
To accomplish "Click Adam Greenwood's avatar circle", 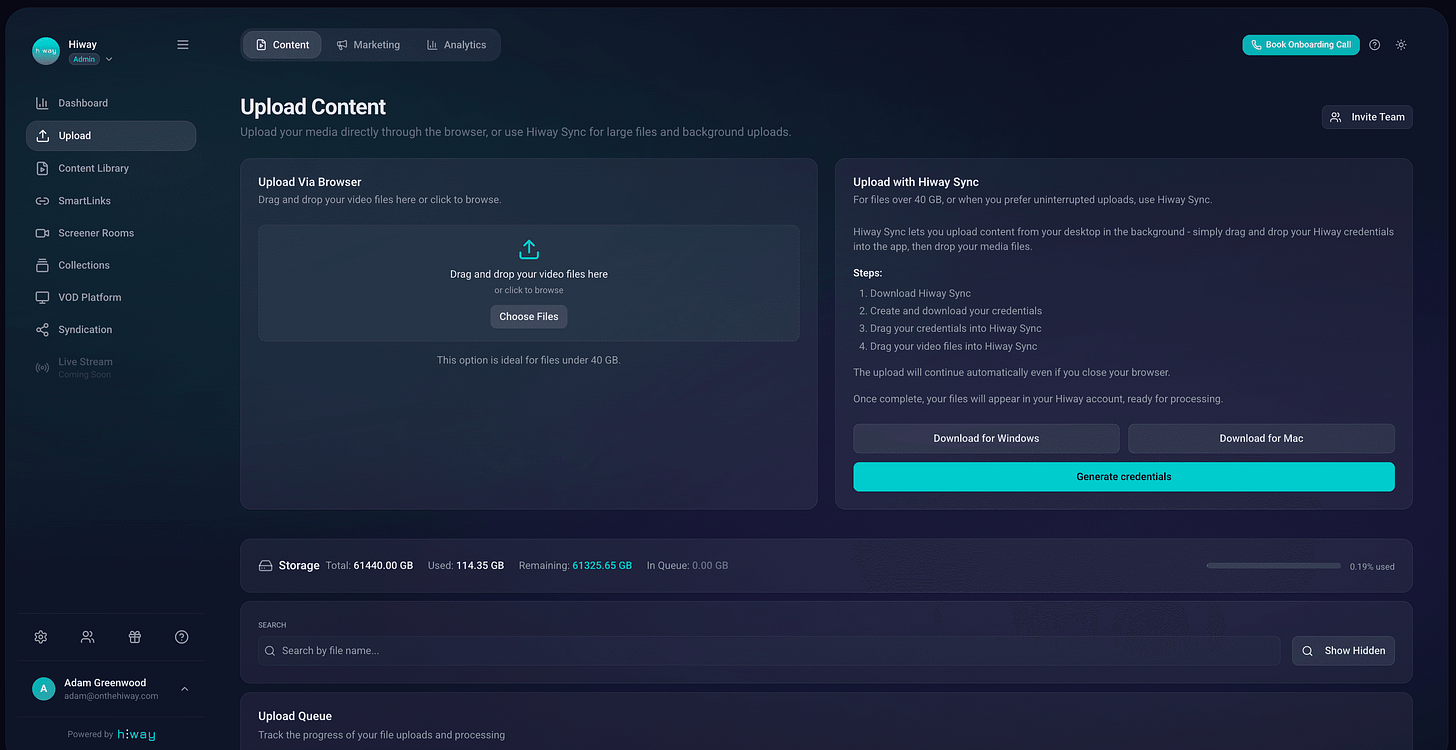I will click(x=44, y=689).
